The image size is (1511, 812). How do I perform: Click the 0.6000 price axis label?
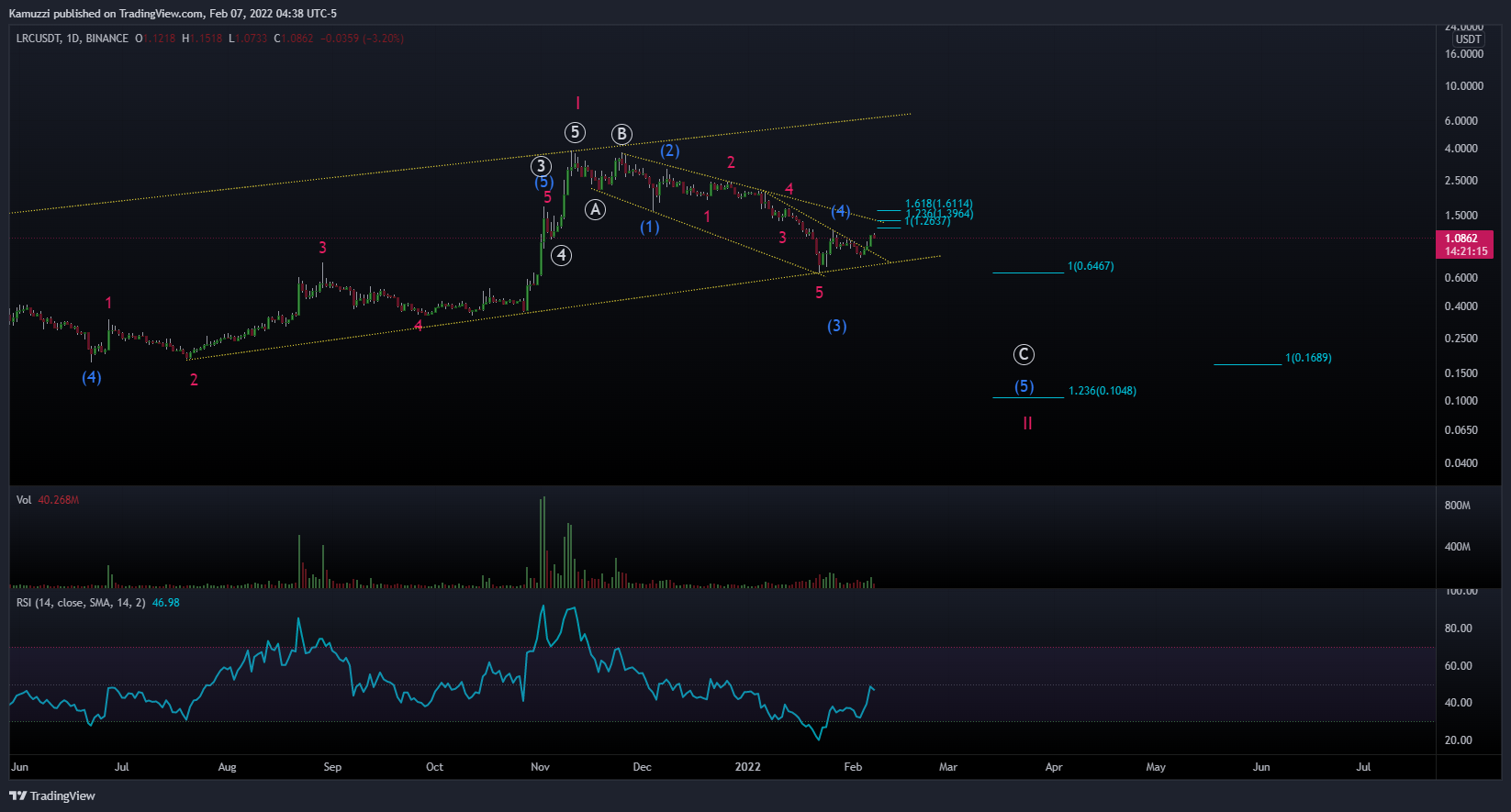[1461, 278]
